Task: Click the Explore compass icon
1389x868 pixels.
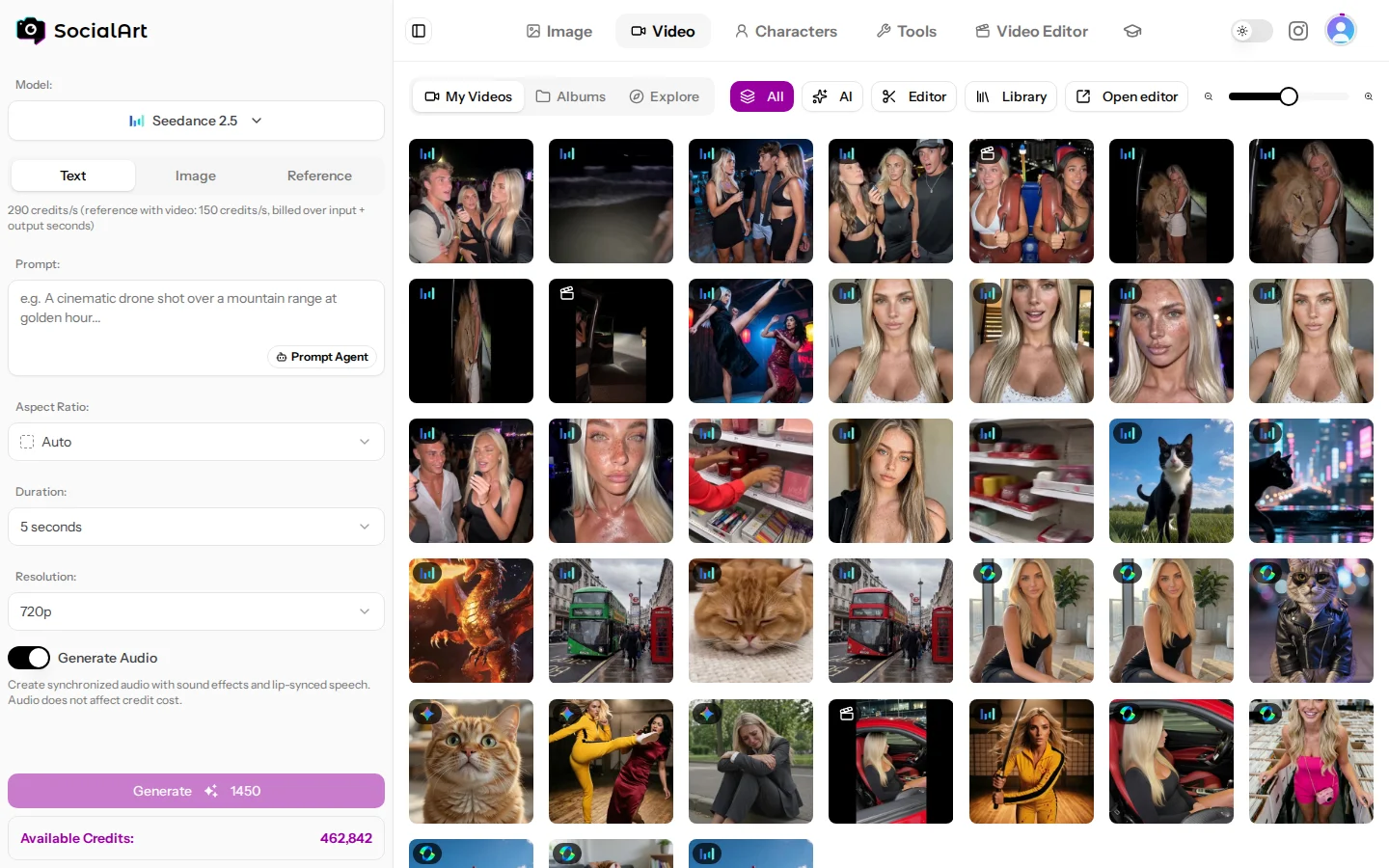Action: coord(637,96)
